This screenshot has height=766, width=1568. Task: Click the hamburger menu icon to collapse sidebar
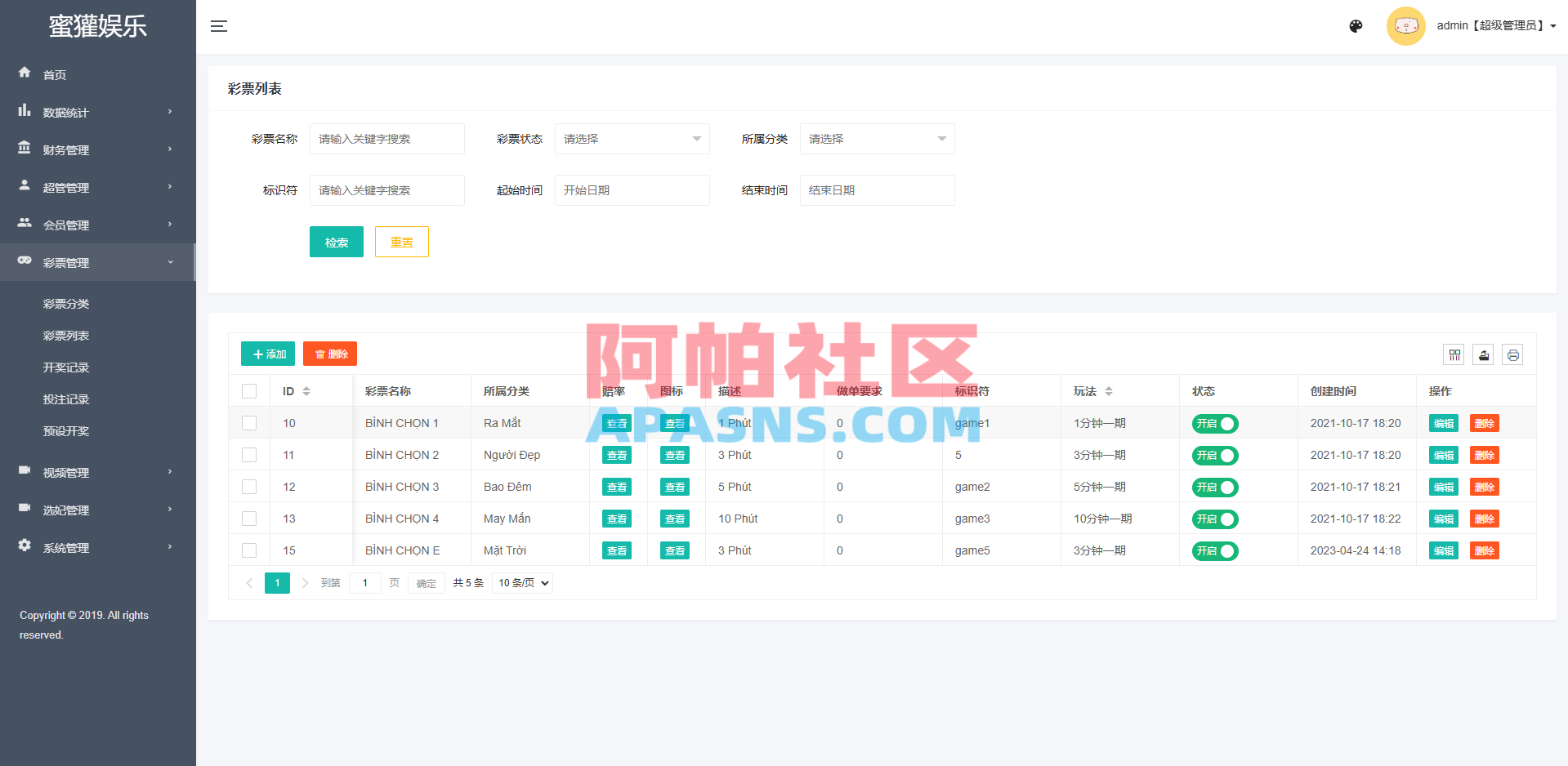click(219, 25)
